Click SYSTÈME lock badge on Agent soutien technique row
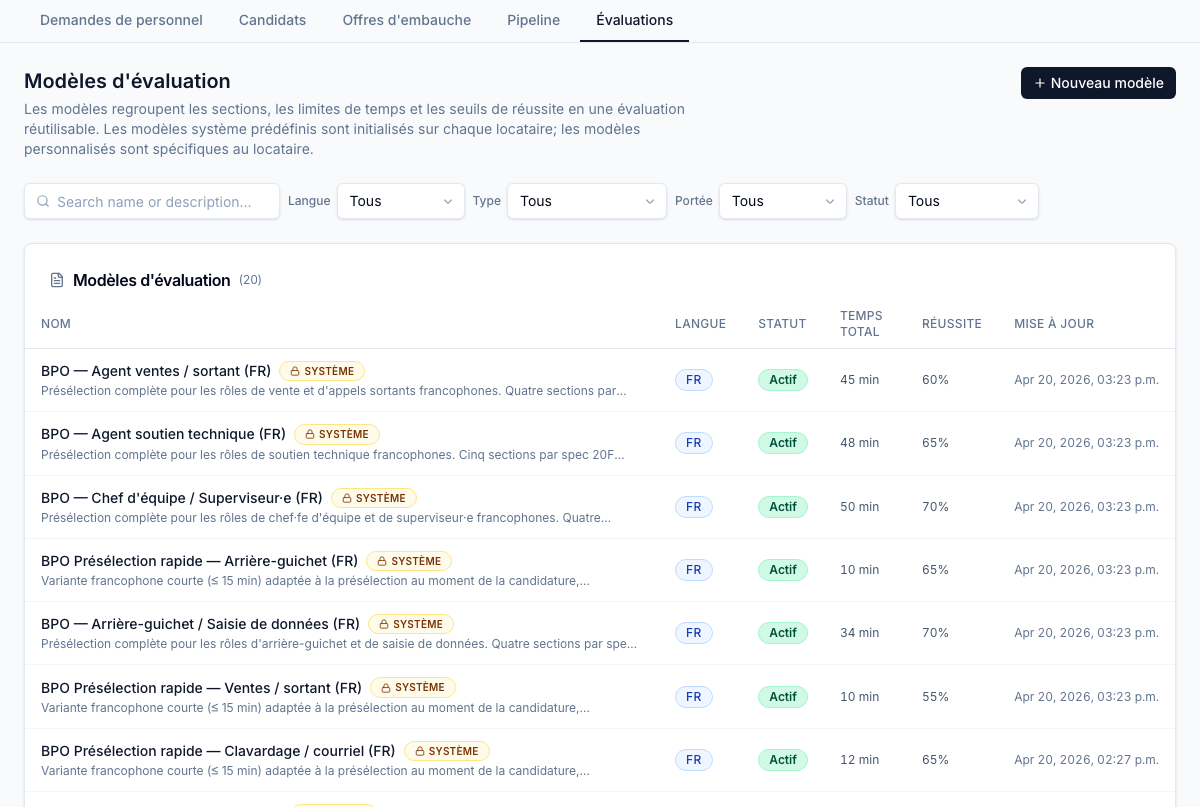The height and width of the screenshot is (807, 1200). click(337, 434)
